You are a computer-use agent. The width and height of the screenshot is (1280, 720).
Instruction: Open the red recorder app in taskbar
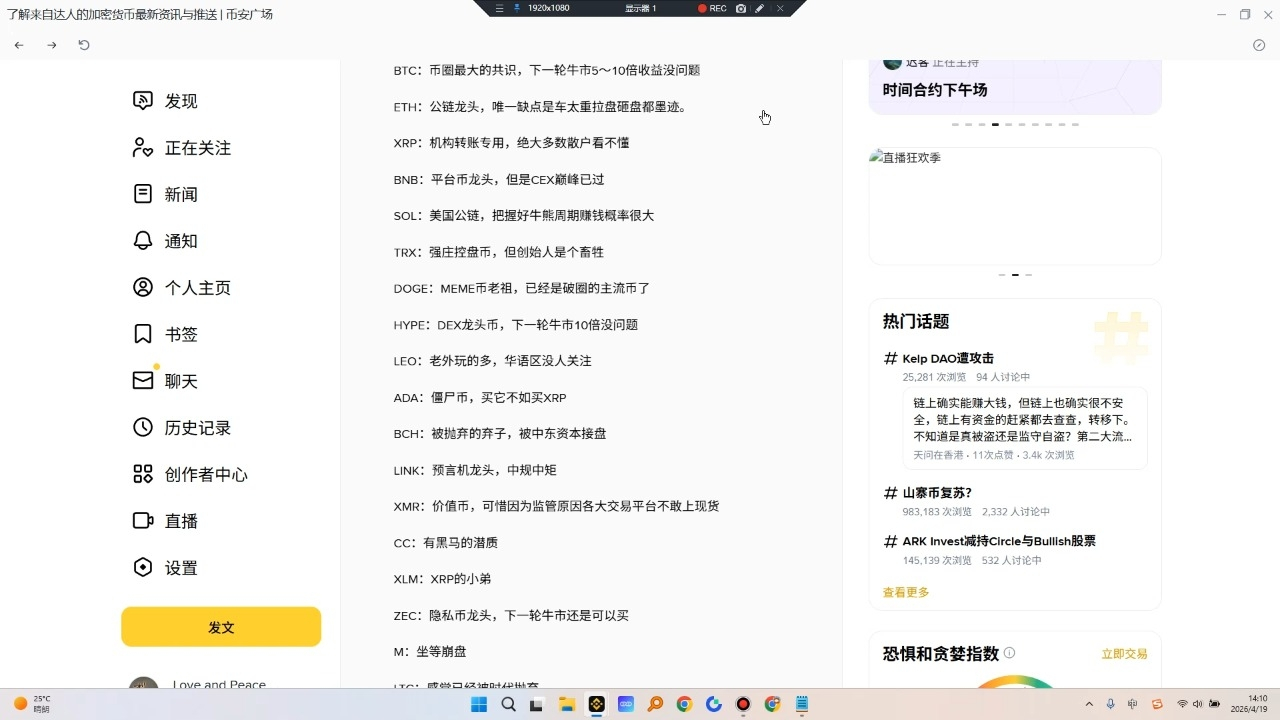743,704
